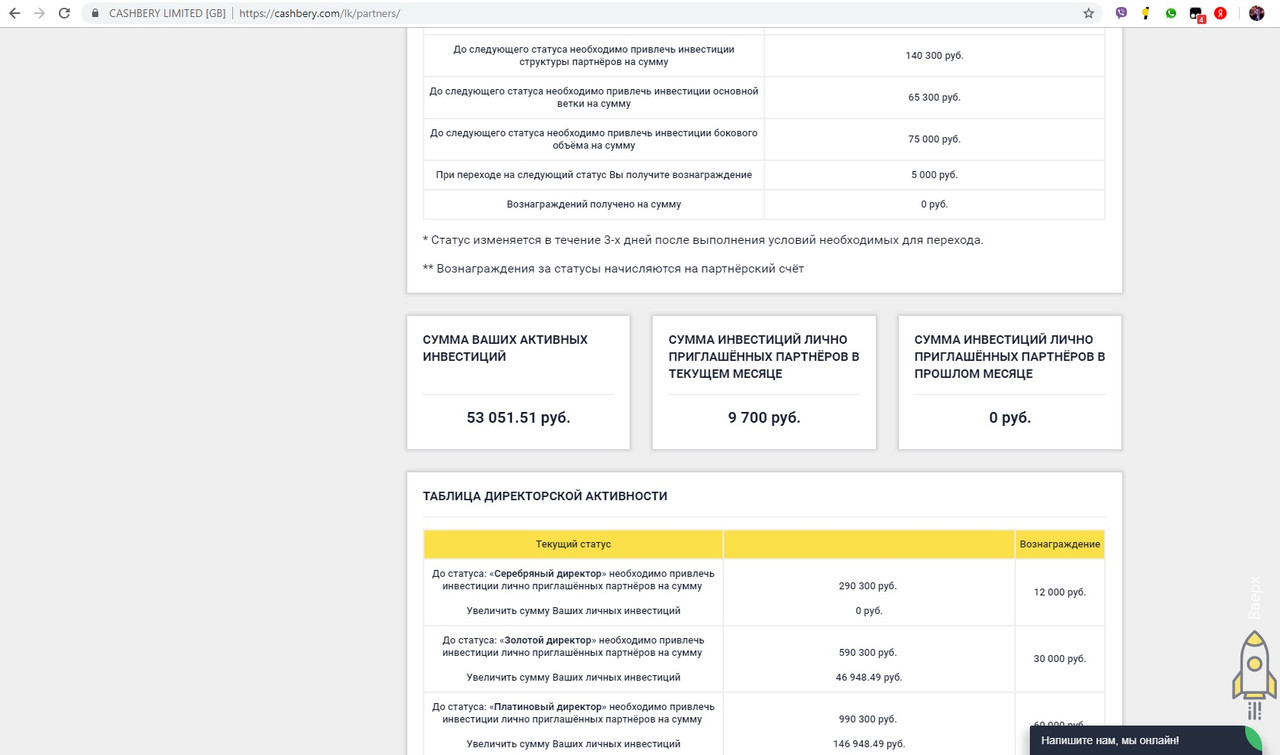Click the 'Текущий статус' column header
1280x755 pixels.
573,544
